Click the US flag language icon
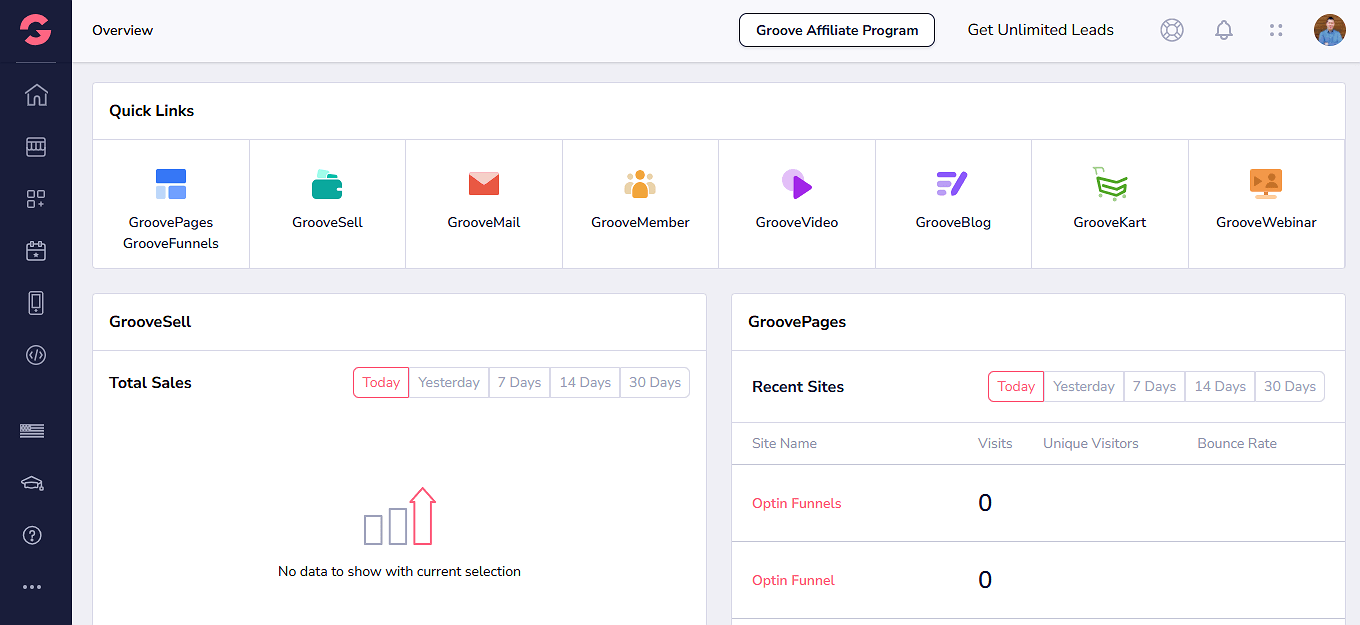Viewport: 1360px width, 625px height. (32, 431)
